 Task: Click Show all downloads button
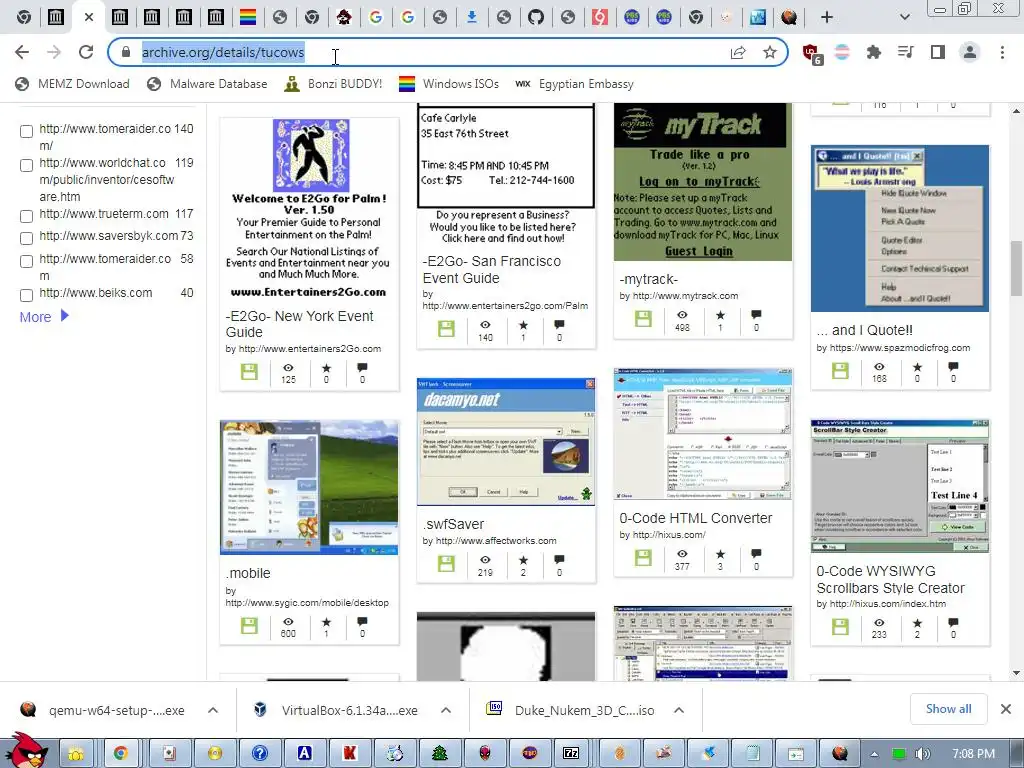[x=948, y=709]
